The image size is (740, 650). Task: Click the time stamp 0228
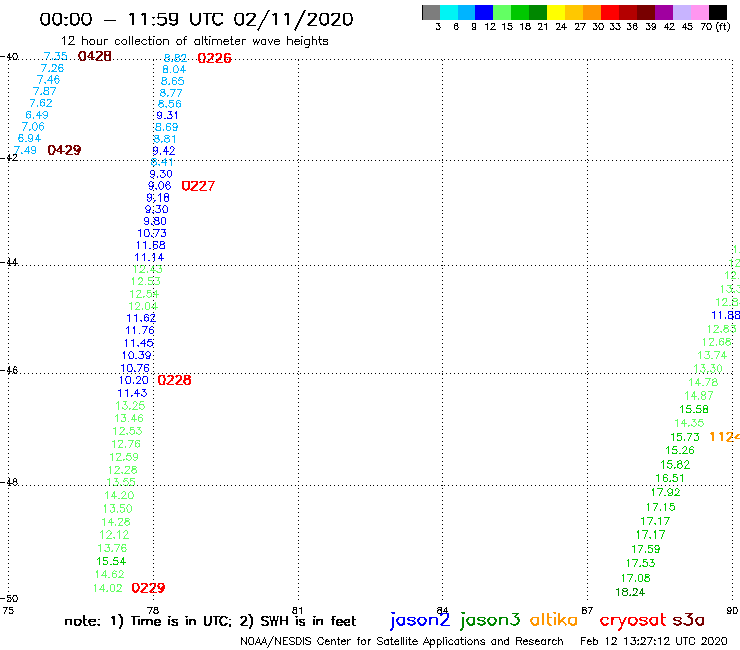tap(175, 380)
